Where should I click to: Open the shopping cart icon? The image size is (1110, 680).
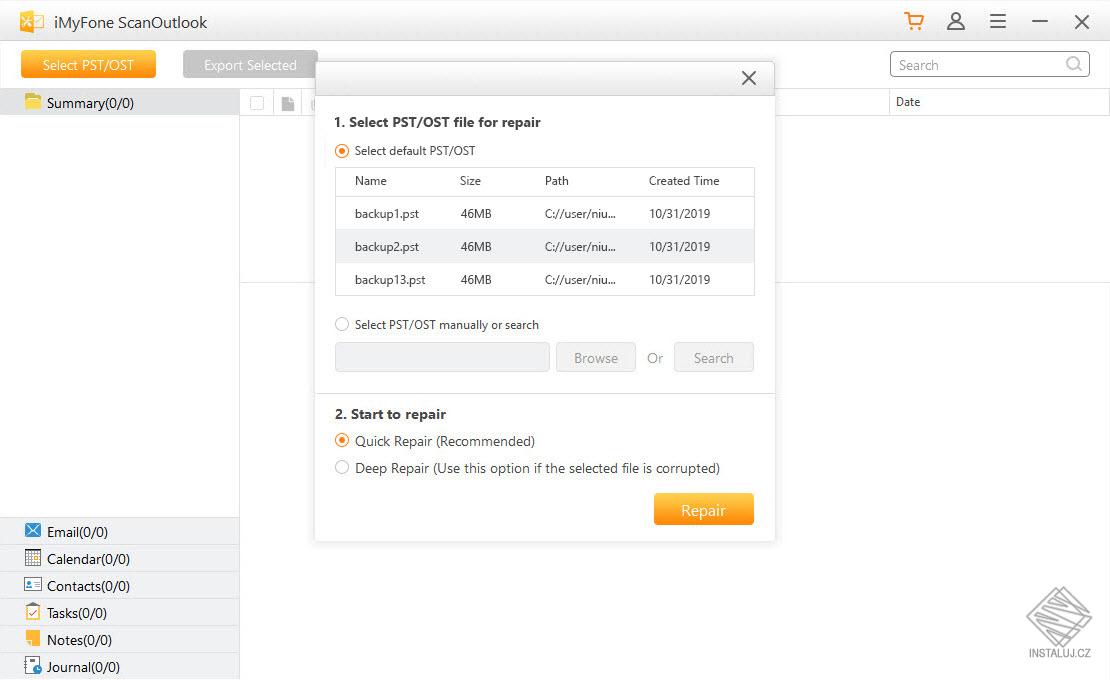(x=914, y=21)
